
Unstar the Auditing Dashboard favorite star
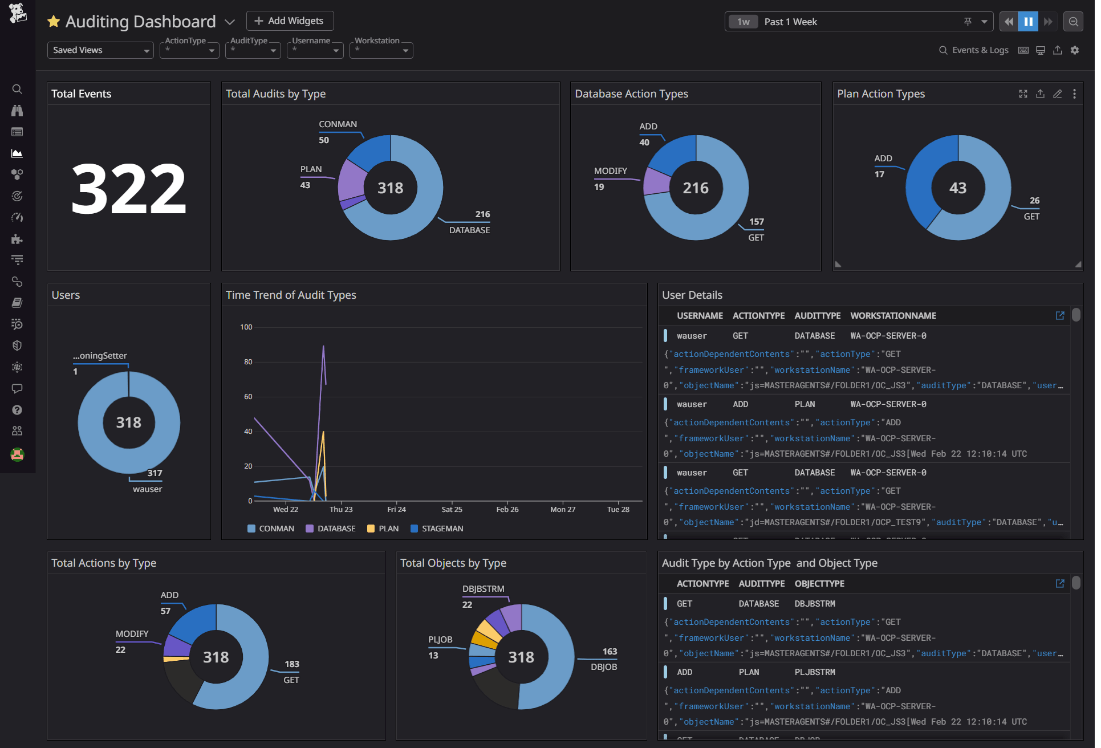54,22
